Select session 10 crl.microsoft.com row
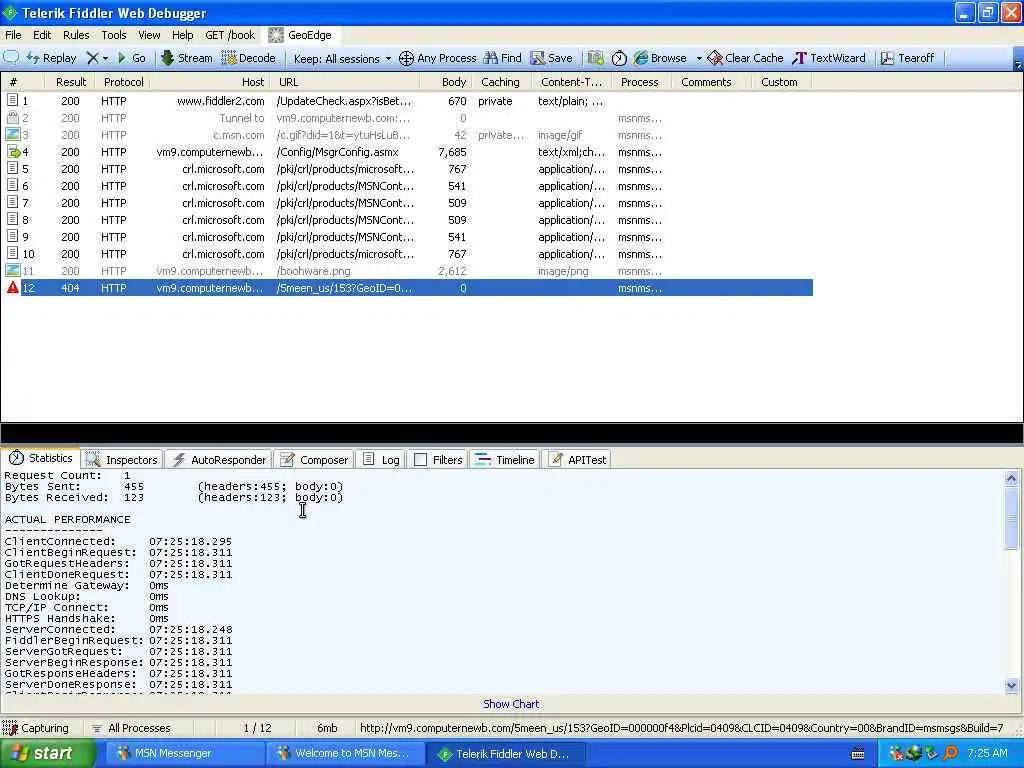 pyautogui.click(x=407, y=254)
